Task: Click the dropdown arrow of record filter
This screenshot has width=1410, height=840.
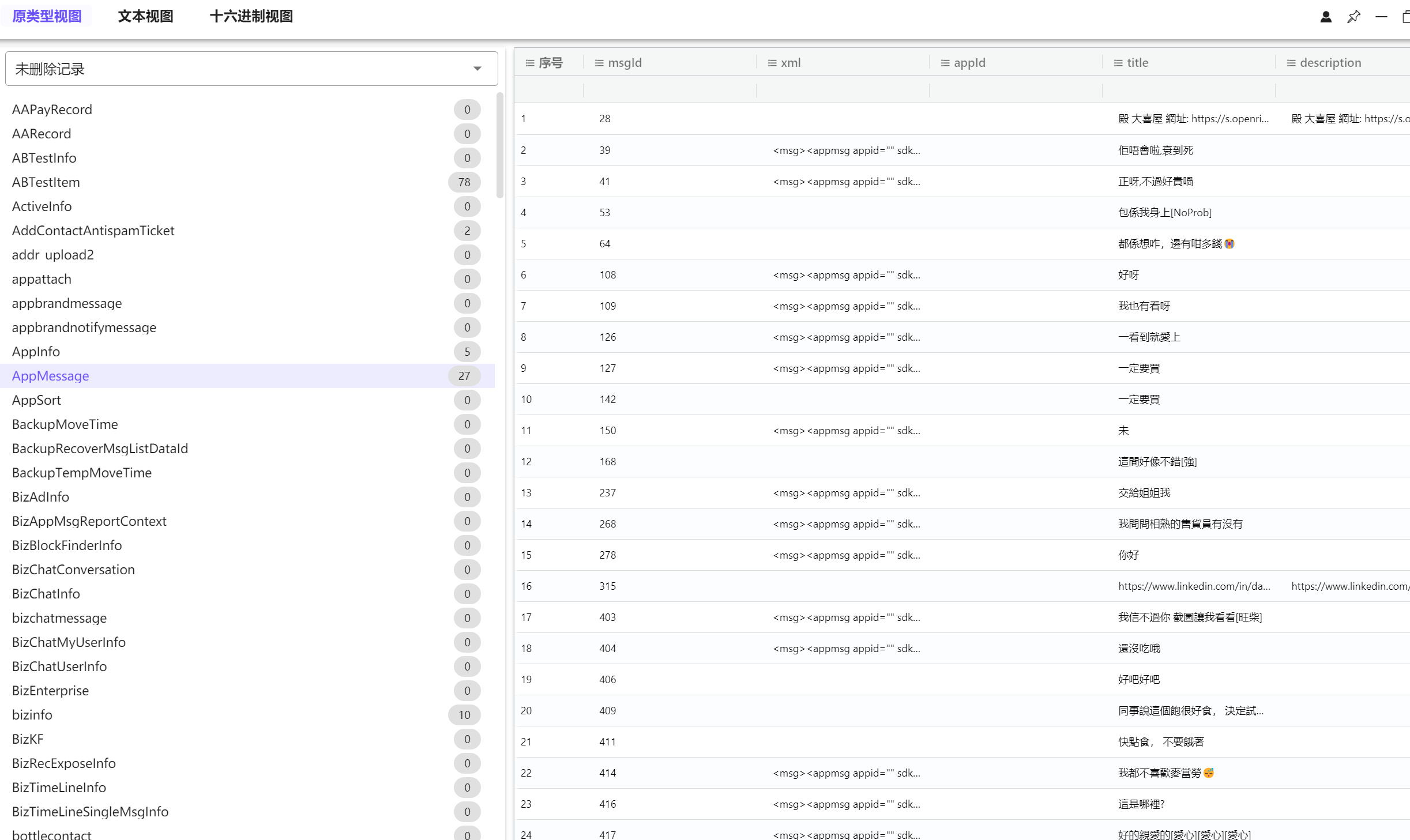Action: [477, 69]
